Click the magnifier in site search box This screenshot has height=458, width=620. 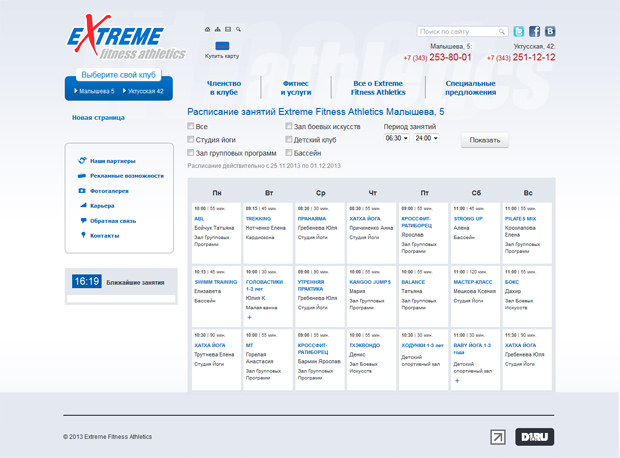coord(501,32)
